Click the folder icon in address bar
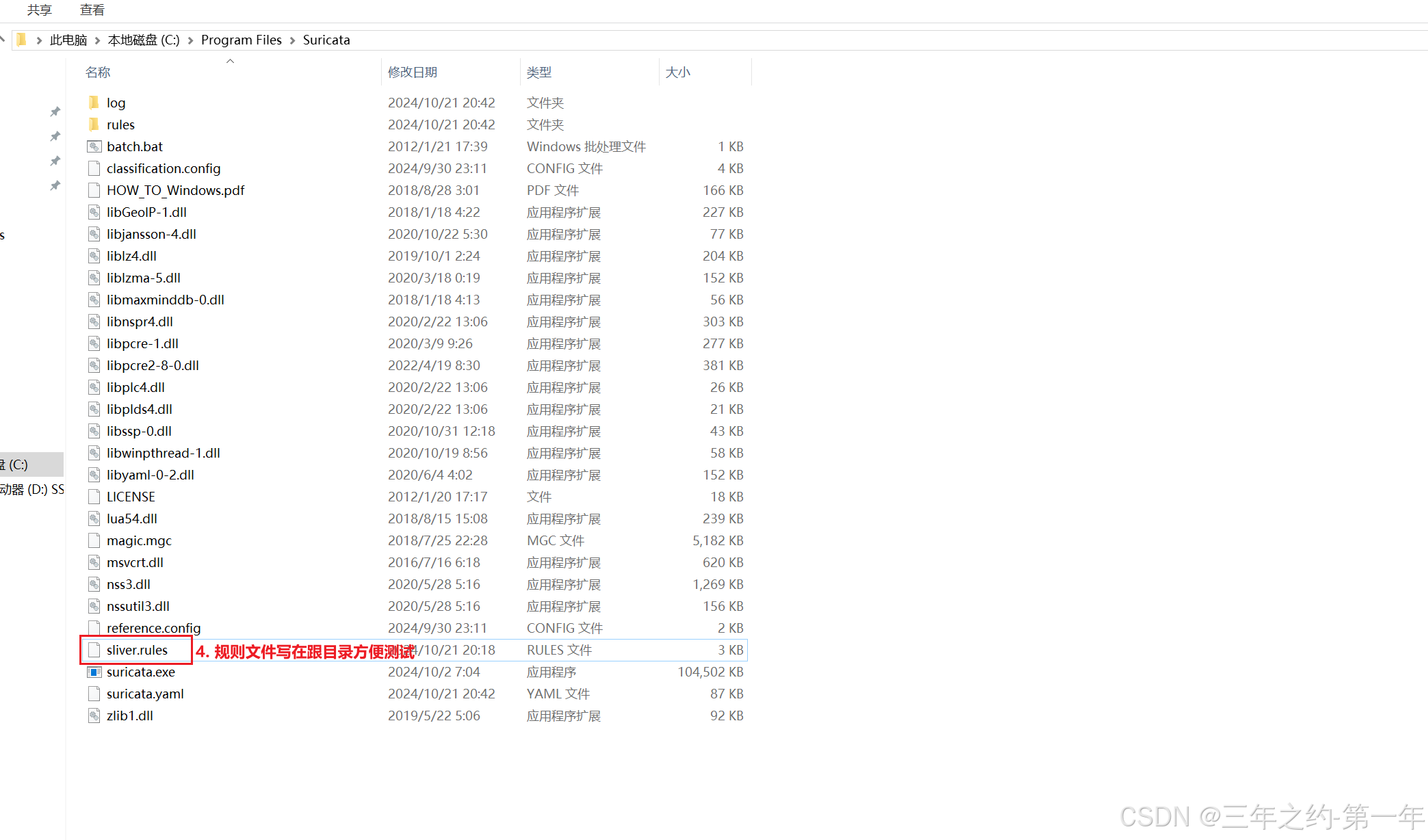 pos(21,40)
